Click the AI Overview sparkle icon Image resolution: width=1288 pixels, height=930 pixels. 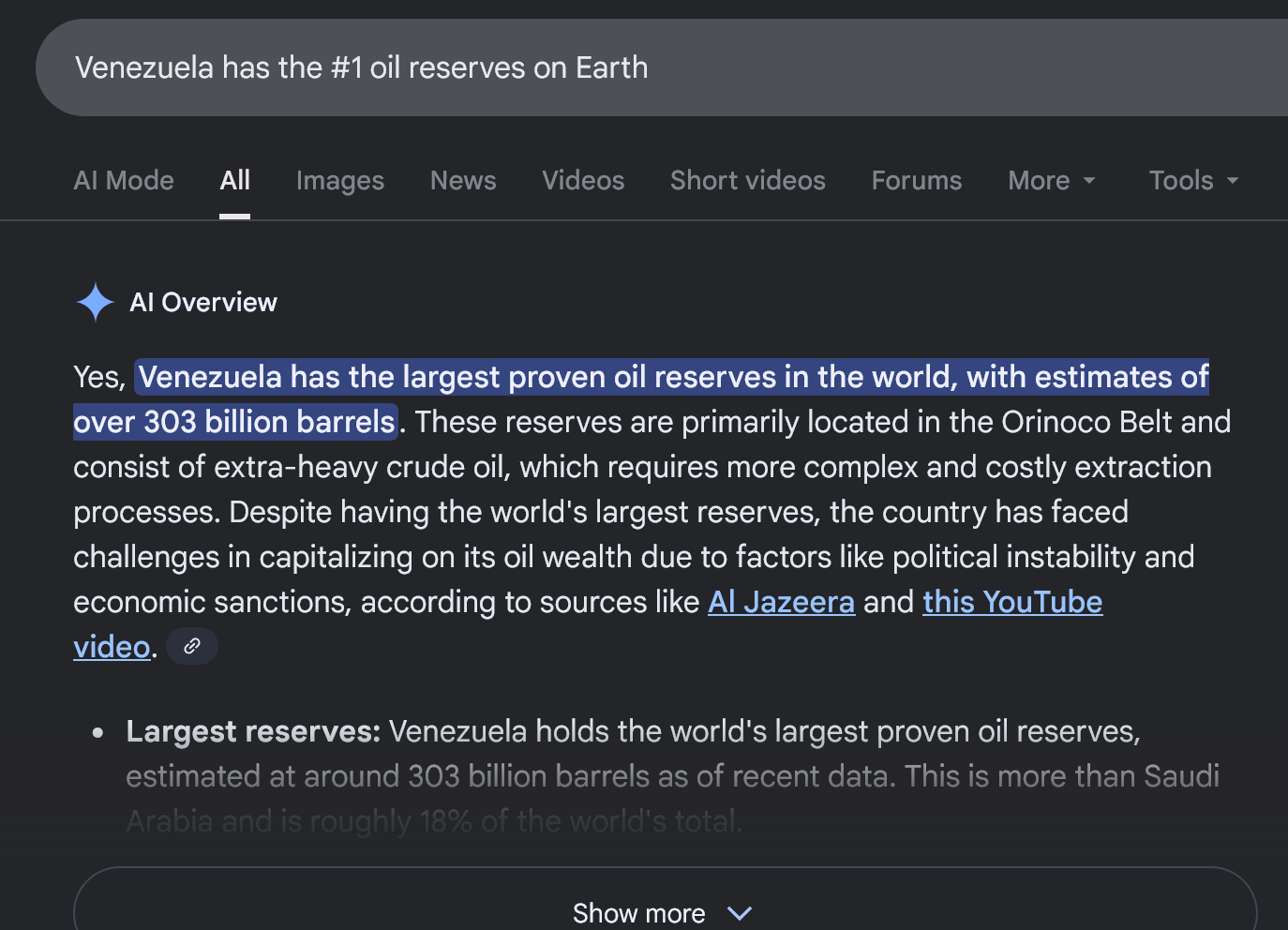pos(95,302)
